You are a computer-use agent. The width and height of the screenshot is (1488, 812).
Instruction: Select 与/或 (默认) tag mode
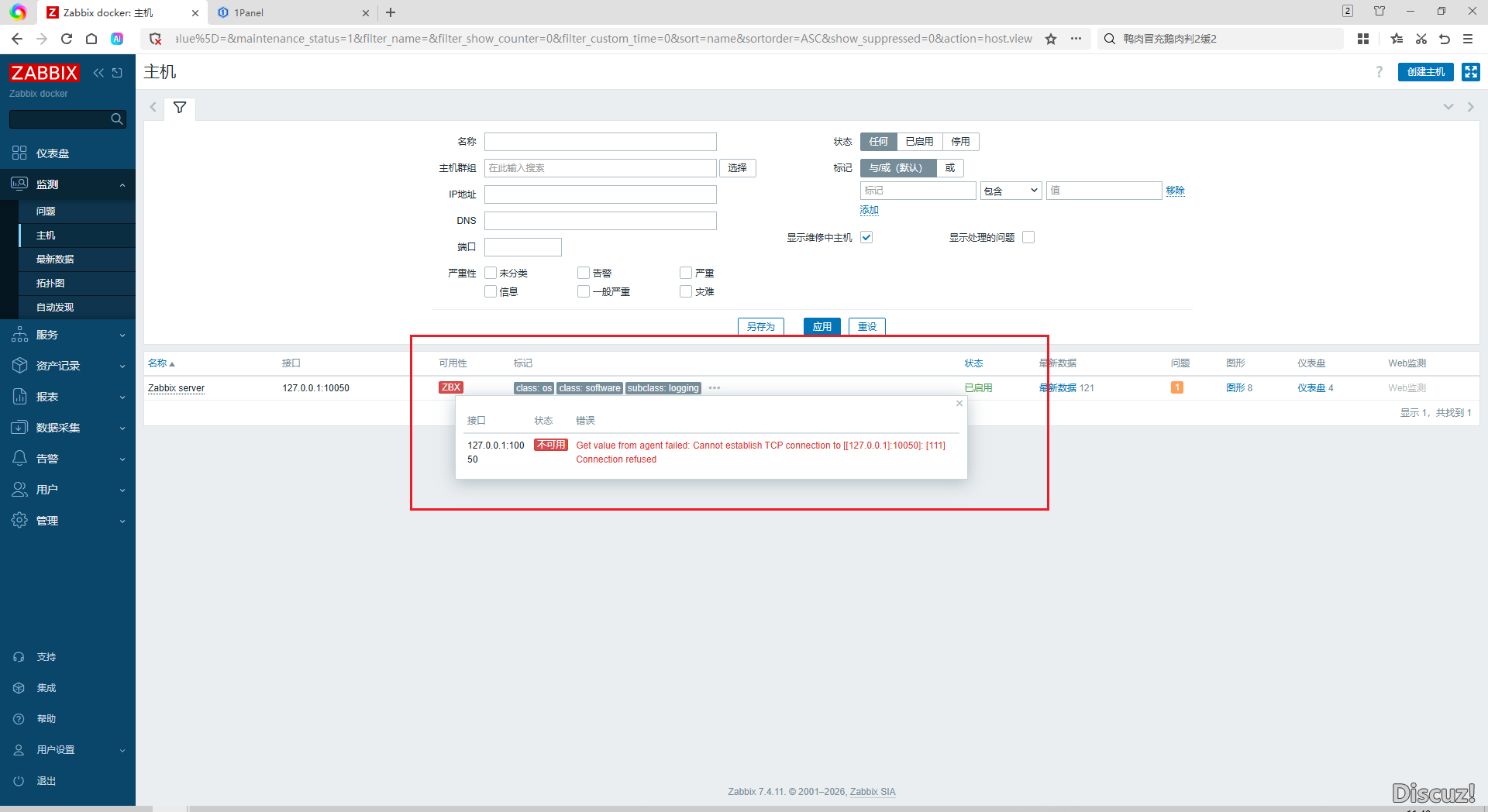[x=898, y=168]
